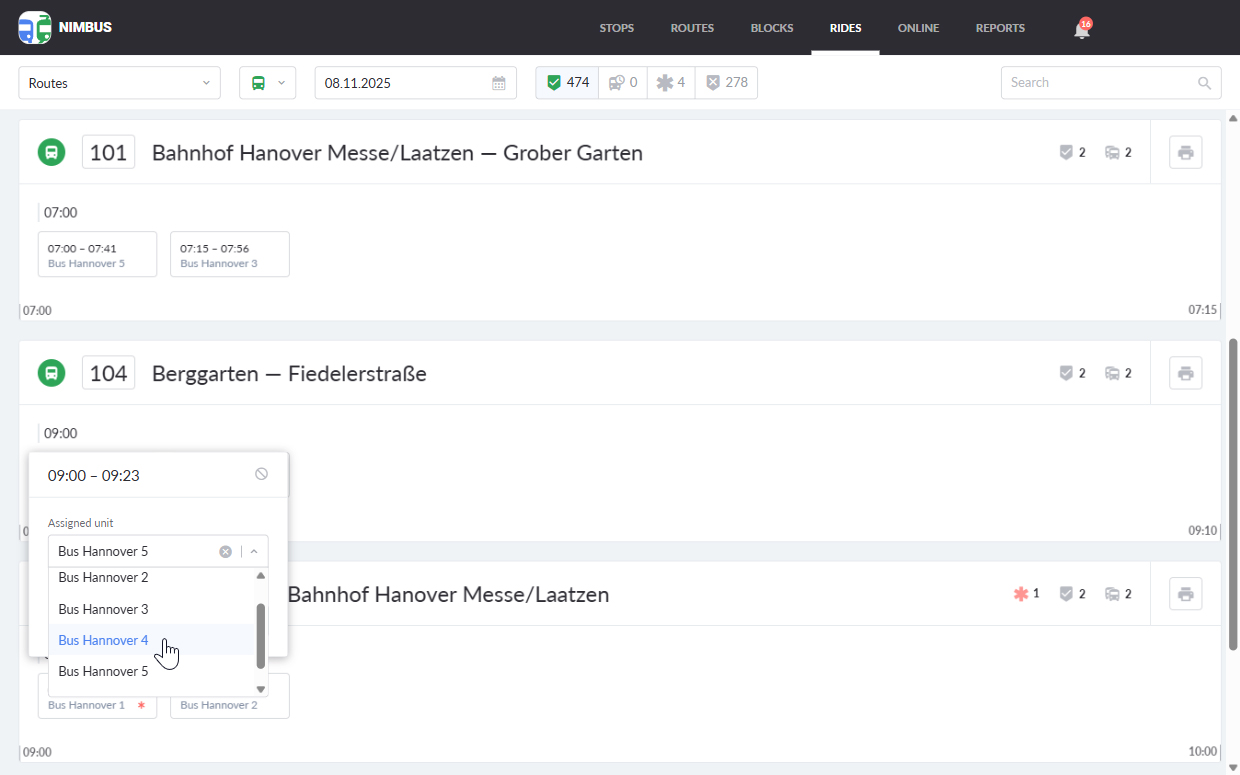
Task: Expand the bus transport type dropdown
Action: click(x=267, y=83)
